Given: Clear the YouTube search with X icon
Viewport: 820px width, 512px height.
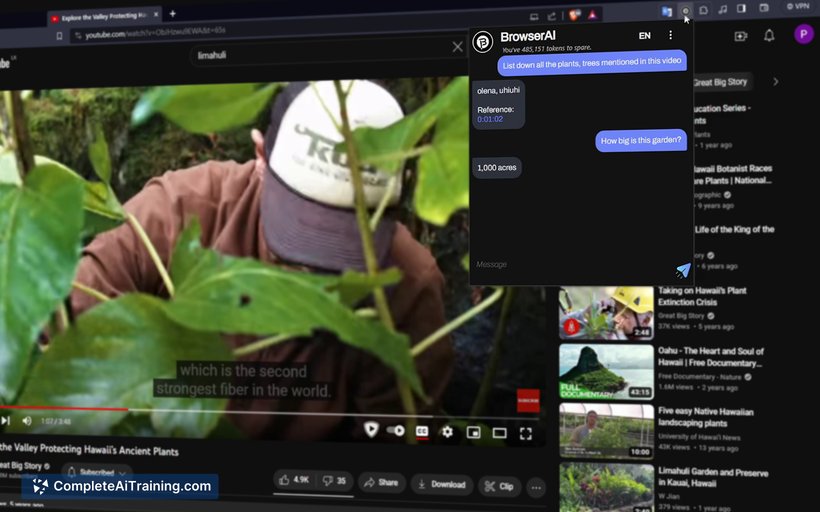Looking at the screenshot, I should click(x=458, y=47).
